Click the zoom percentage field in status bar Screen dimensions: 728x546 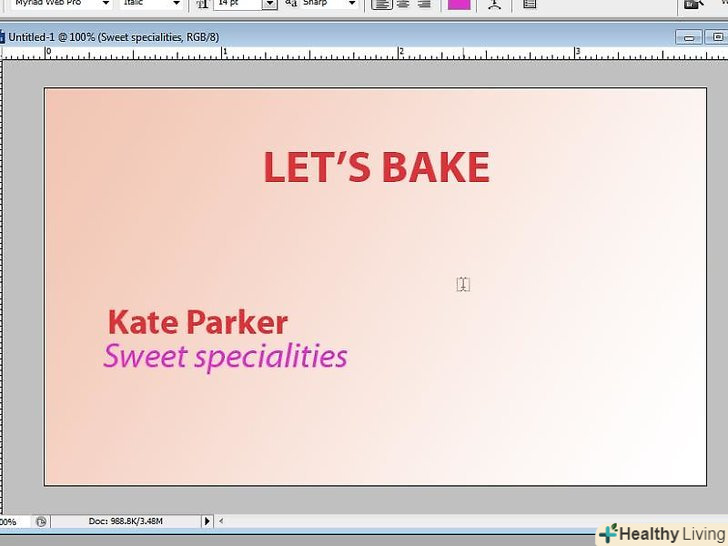point(14,522)
